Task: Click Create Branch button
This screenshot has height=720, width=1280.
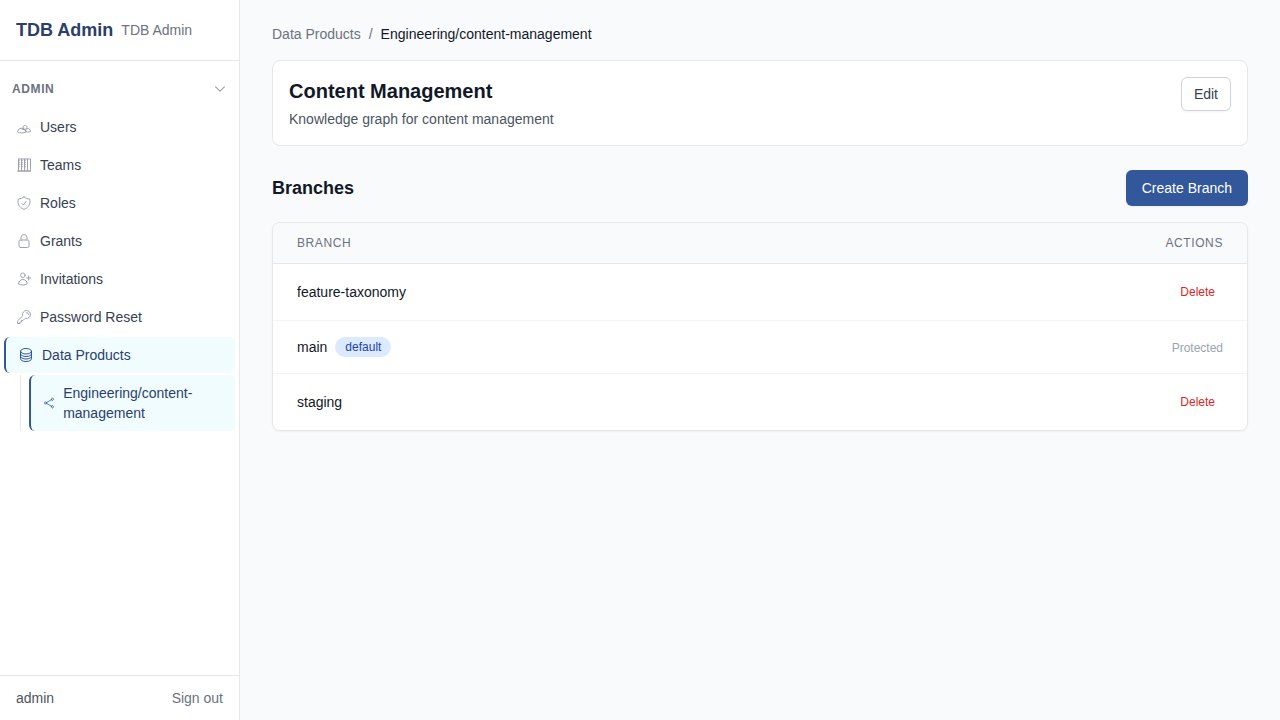Action: (1187, 188)
